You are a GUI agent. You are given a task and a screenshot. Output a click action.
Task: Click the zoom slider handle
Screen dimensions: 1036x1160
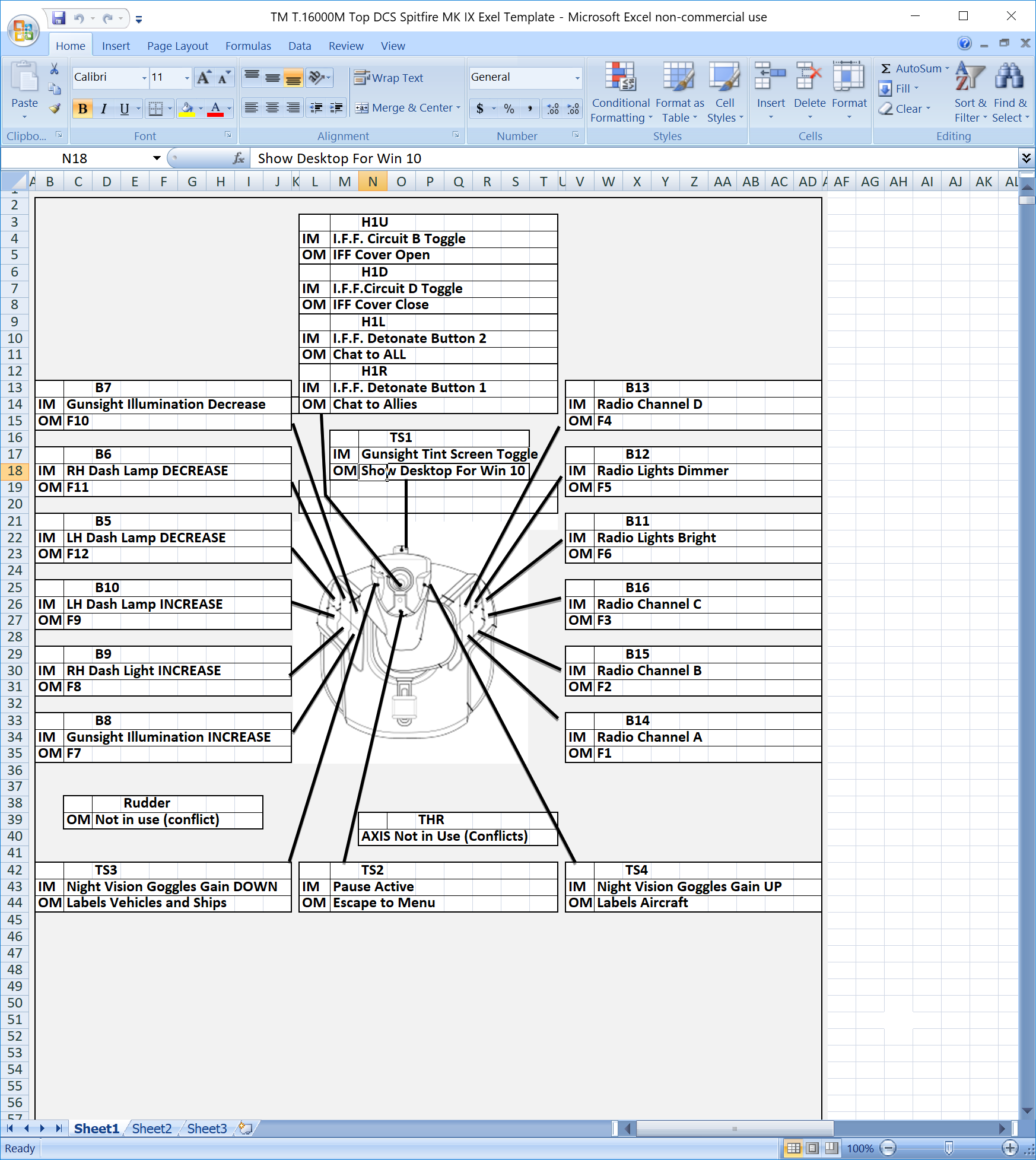[x=949, y=1148]
